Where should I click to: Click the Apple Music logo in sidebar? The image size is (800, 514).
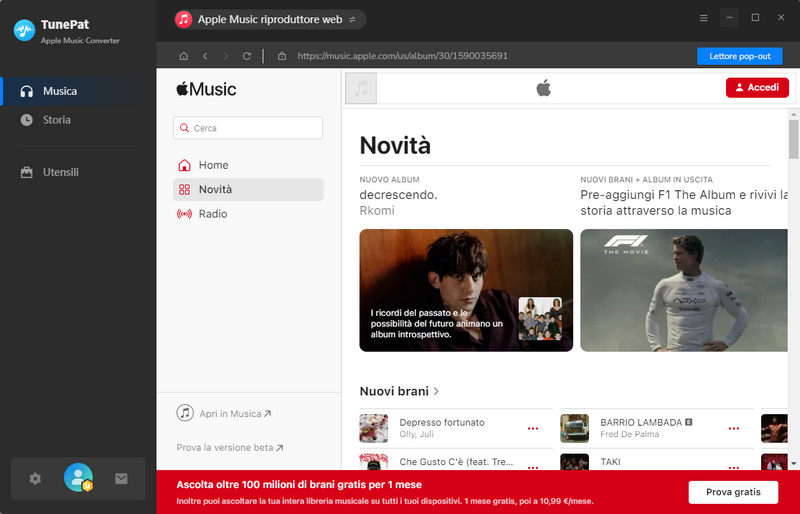[206, 89]
